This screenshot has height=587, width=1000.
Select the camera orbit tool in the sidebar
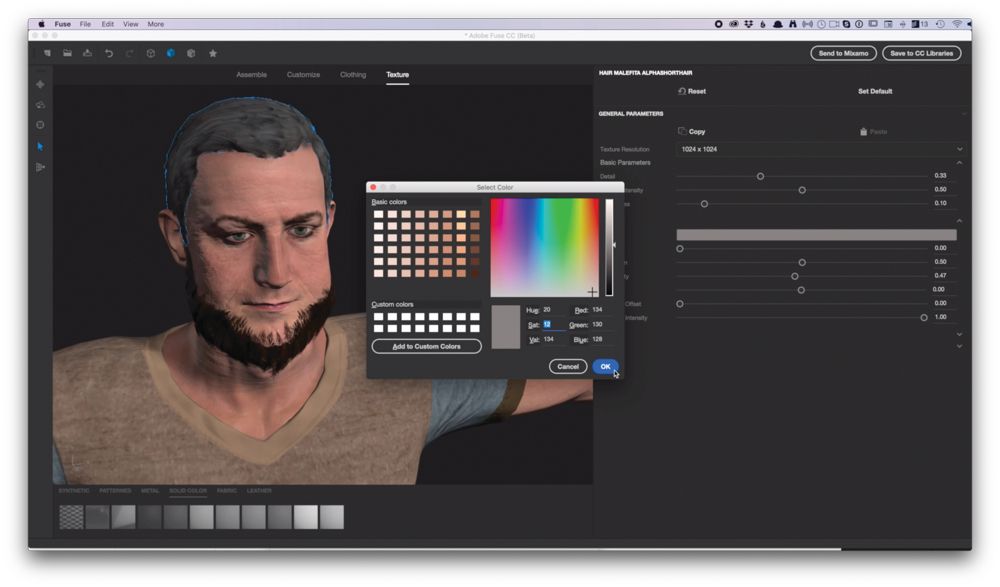40,104
